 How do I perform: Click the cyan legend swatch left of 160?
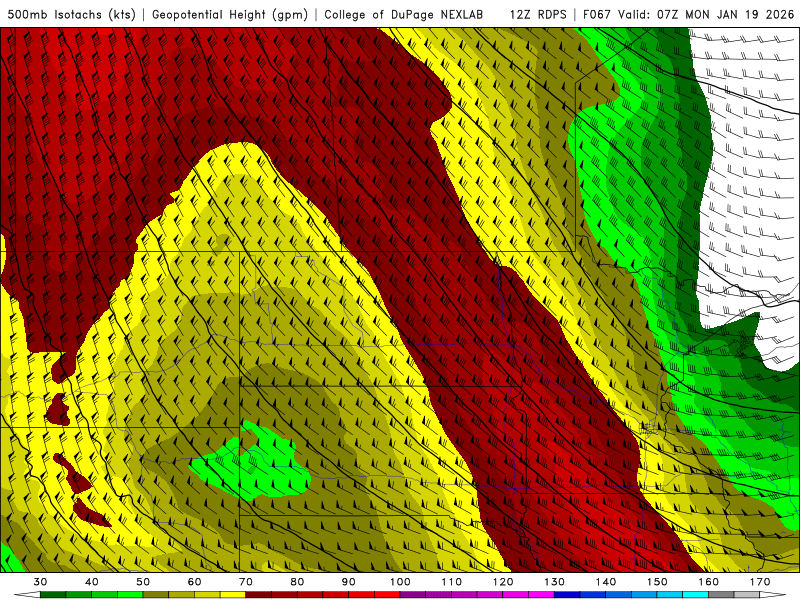pyautogui.click(x=695, y=595)
